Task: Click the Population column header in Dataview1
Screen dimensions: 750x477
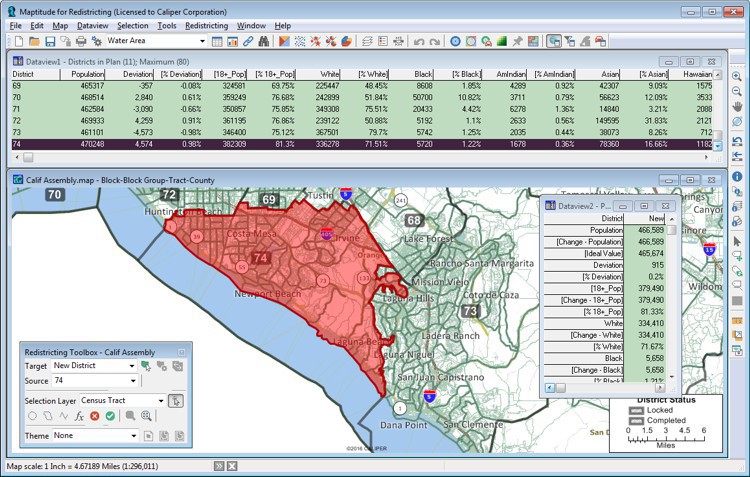Action: tap(88, 74)
